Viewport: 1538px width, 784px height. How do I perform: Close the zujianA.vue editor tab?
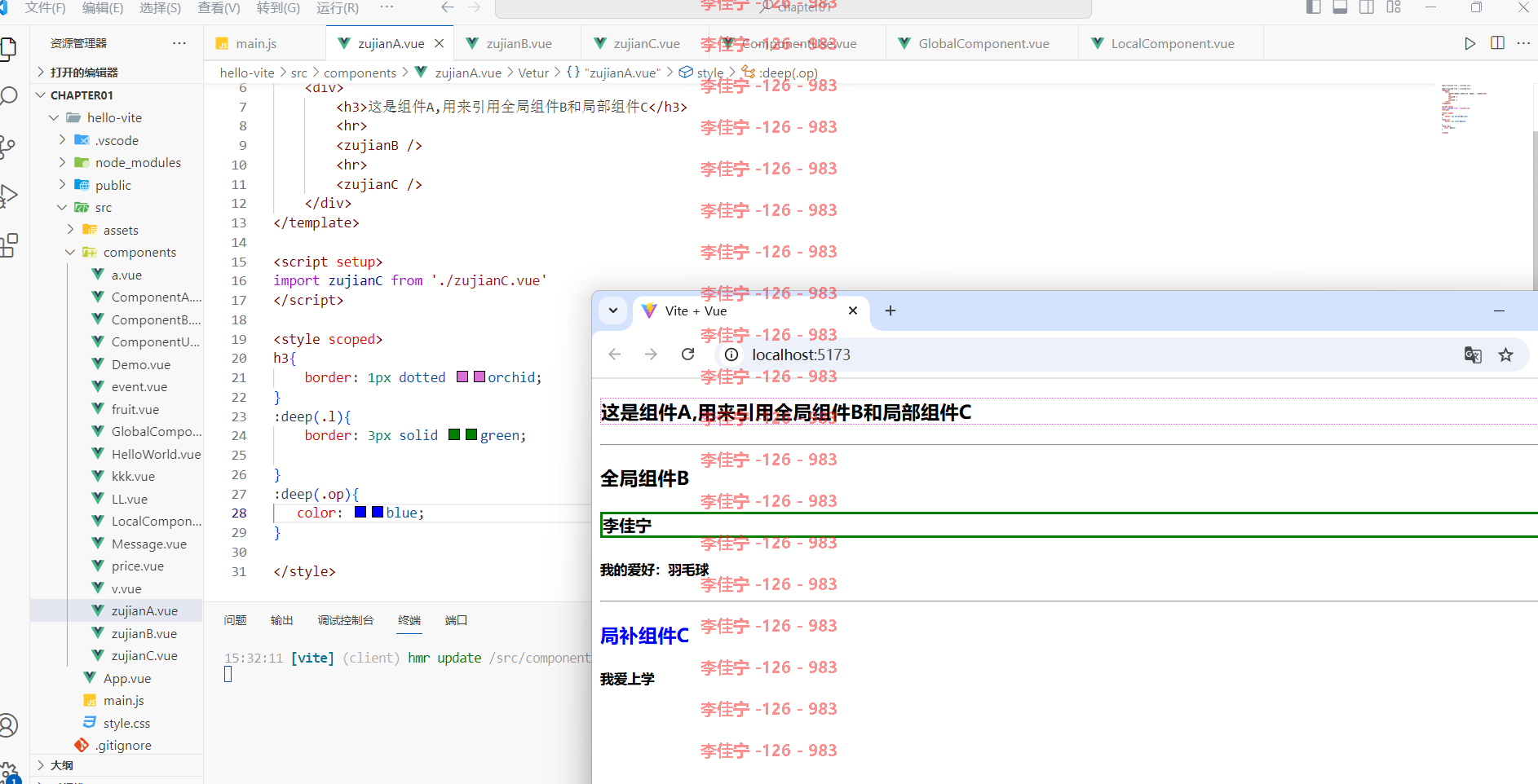tap(440, 43)
